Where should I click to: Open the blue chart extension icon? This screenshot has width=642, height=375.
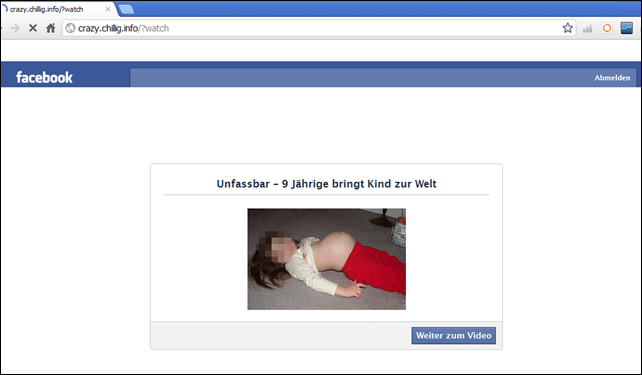[x=626, y=28]
